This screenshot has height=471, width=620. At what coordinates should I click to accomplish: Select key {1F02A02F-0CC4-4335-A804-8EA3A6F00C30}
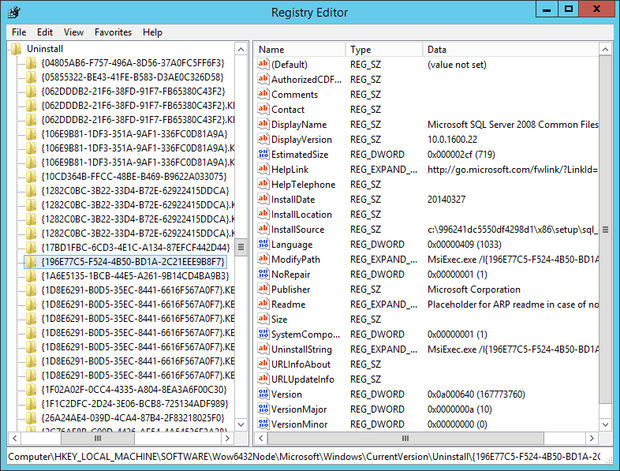coord(134,390)
